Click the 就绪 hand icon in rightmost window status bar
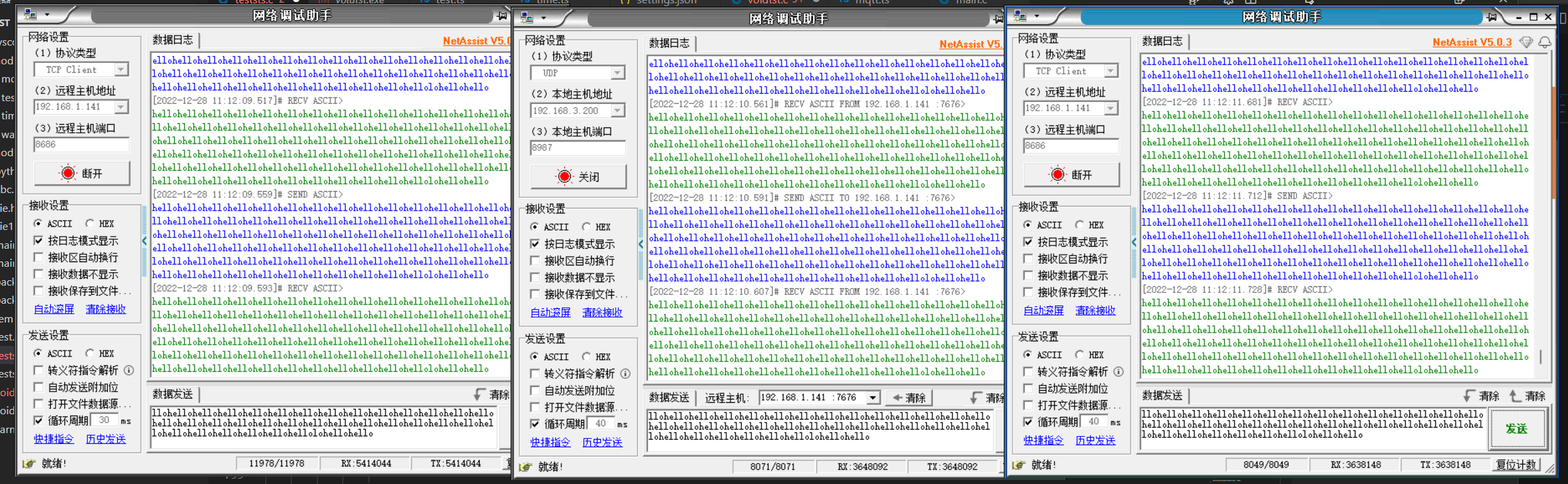Screen dimensions: 1568x484 click(1019, 465)
